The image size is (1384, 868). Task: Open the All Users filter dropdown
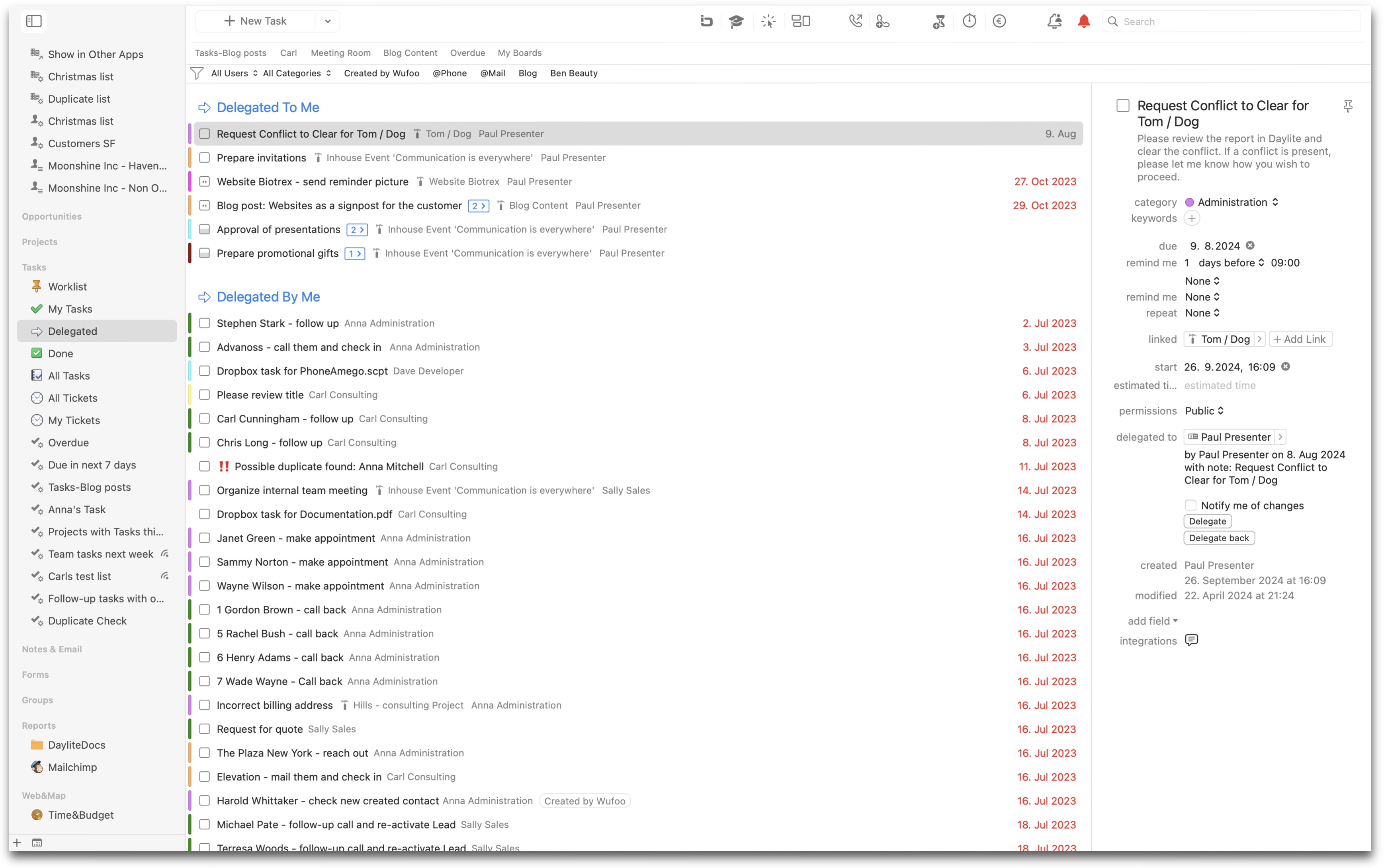click(234, 73)
